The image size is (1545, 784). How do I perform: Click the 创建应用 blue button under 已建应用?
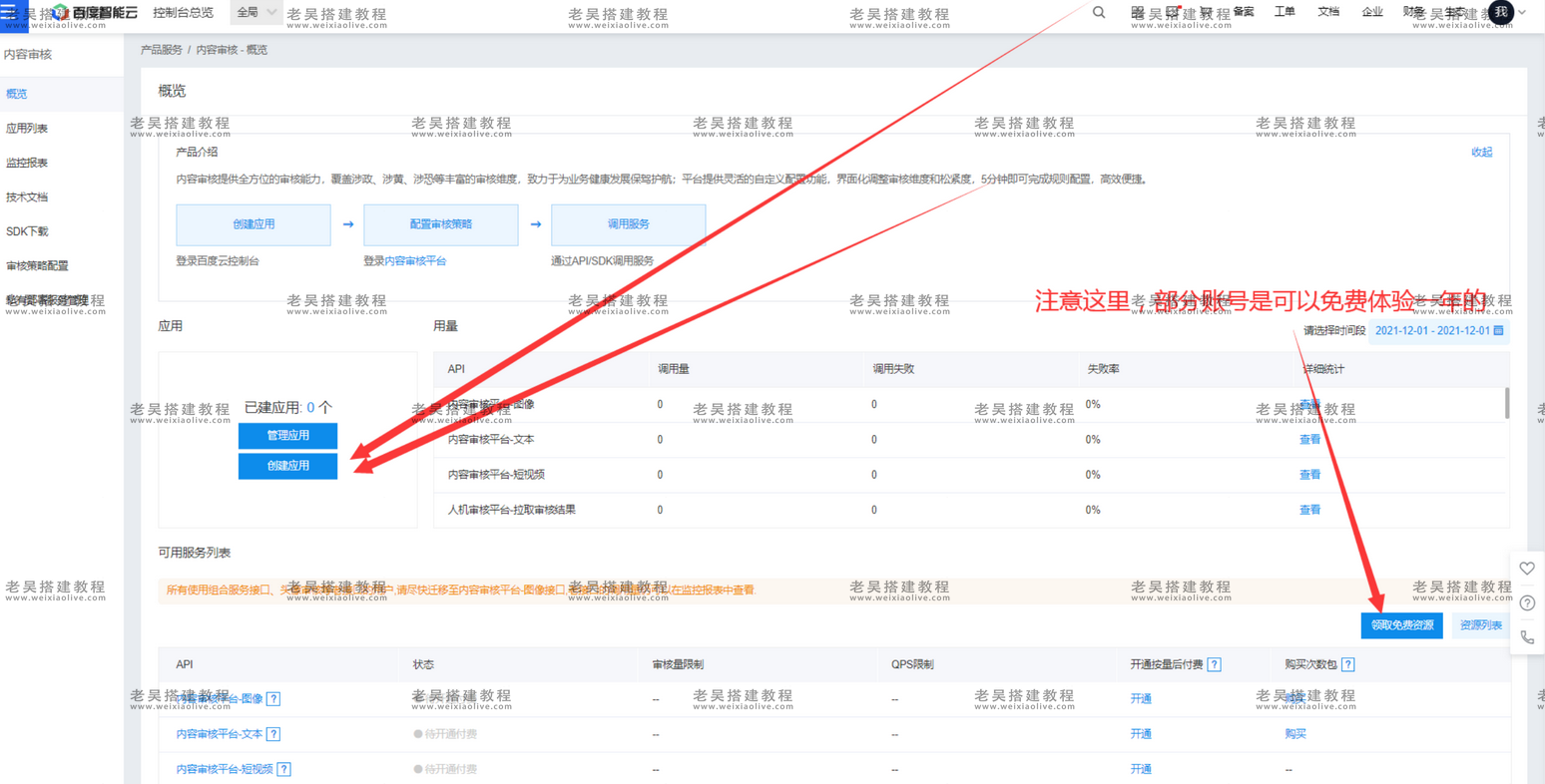tap(287, 466)
